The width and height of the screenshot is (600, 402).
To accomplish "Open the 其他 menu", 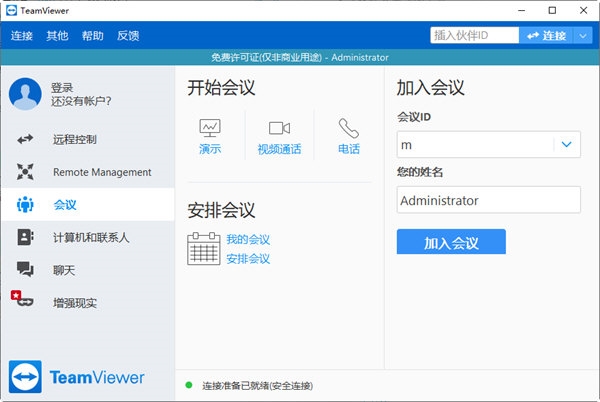I will [57, 36].
